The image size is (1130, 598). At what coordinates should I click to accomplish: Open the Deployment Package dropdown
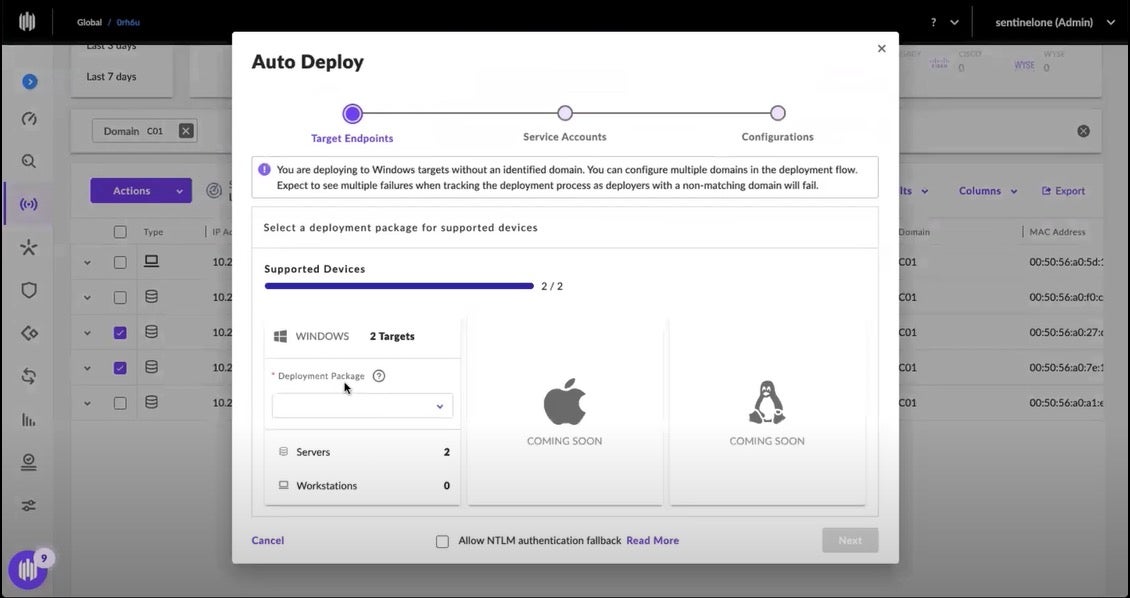click(362, 406)
